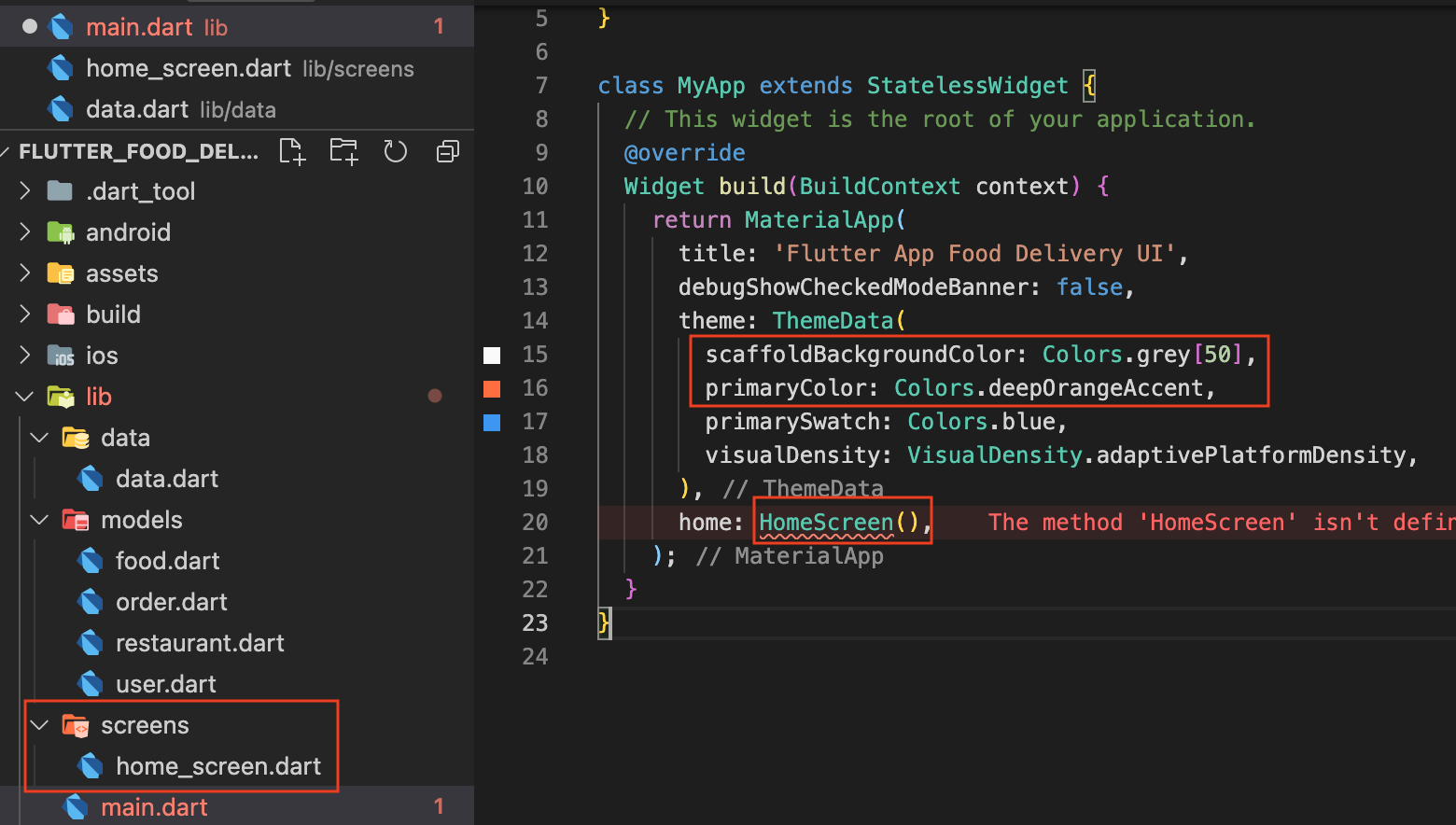Expand the .dart_tool folder chevron
This screenshot has height=825, width=1456.
point(25,191)
